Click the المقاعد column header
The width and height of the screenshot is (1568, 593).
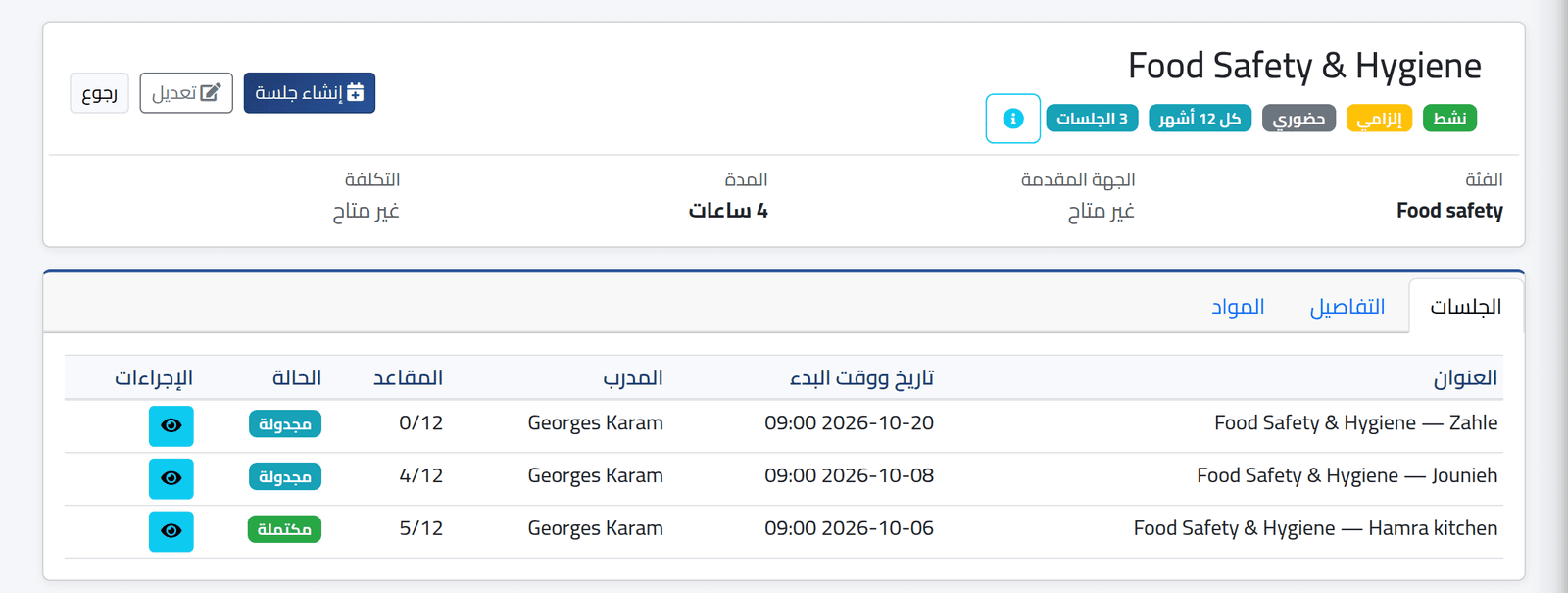click(x=408, y=377)
